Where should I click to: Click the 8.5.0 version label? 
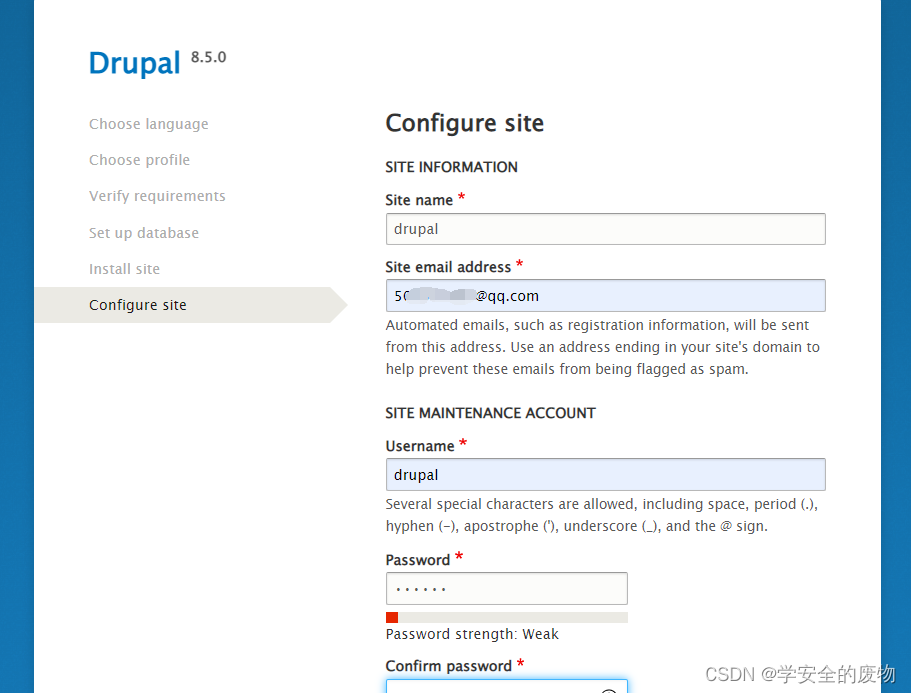coord(208,56)
